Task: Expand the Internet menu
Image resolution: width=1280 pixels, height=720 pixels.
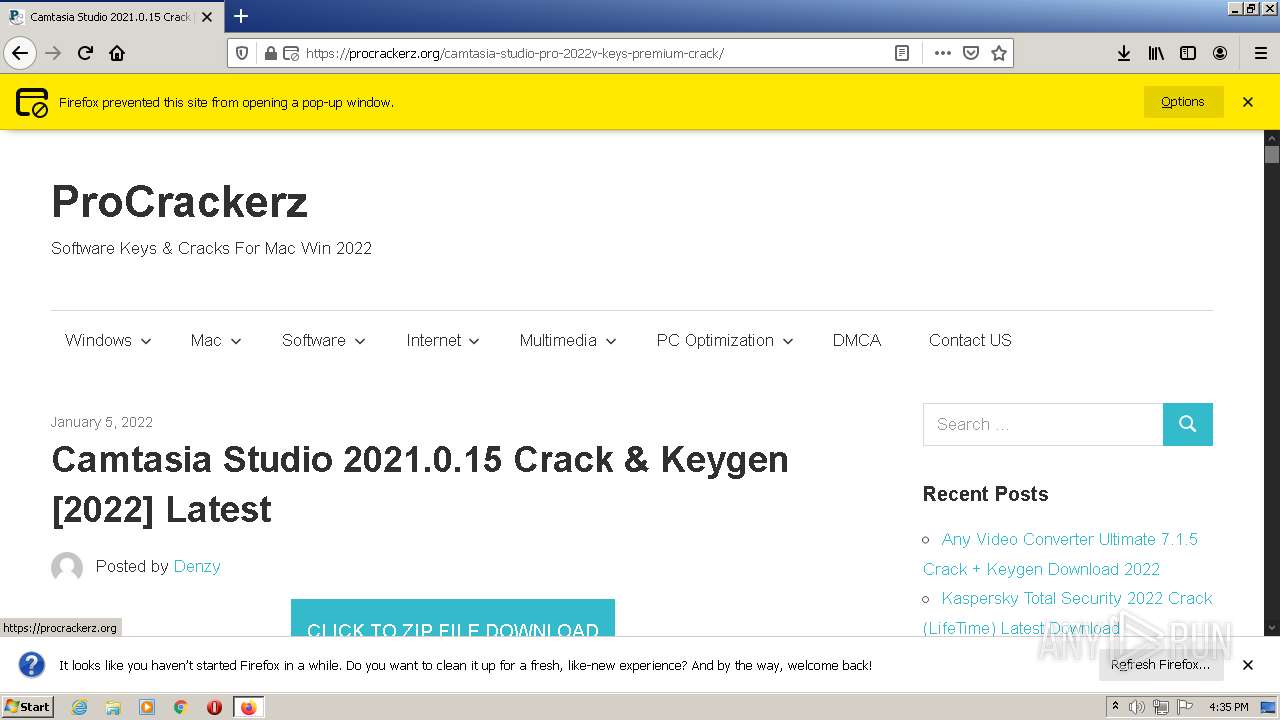Action: click(x=443, y=340)
